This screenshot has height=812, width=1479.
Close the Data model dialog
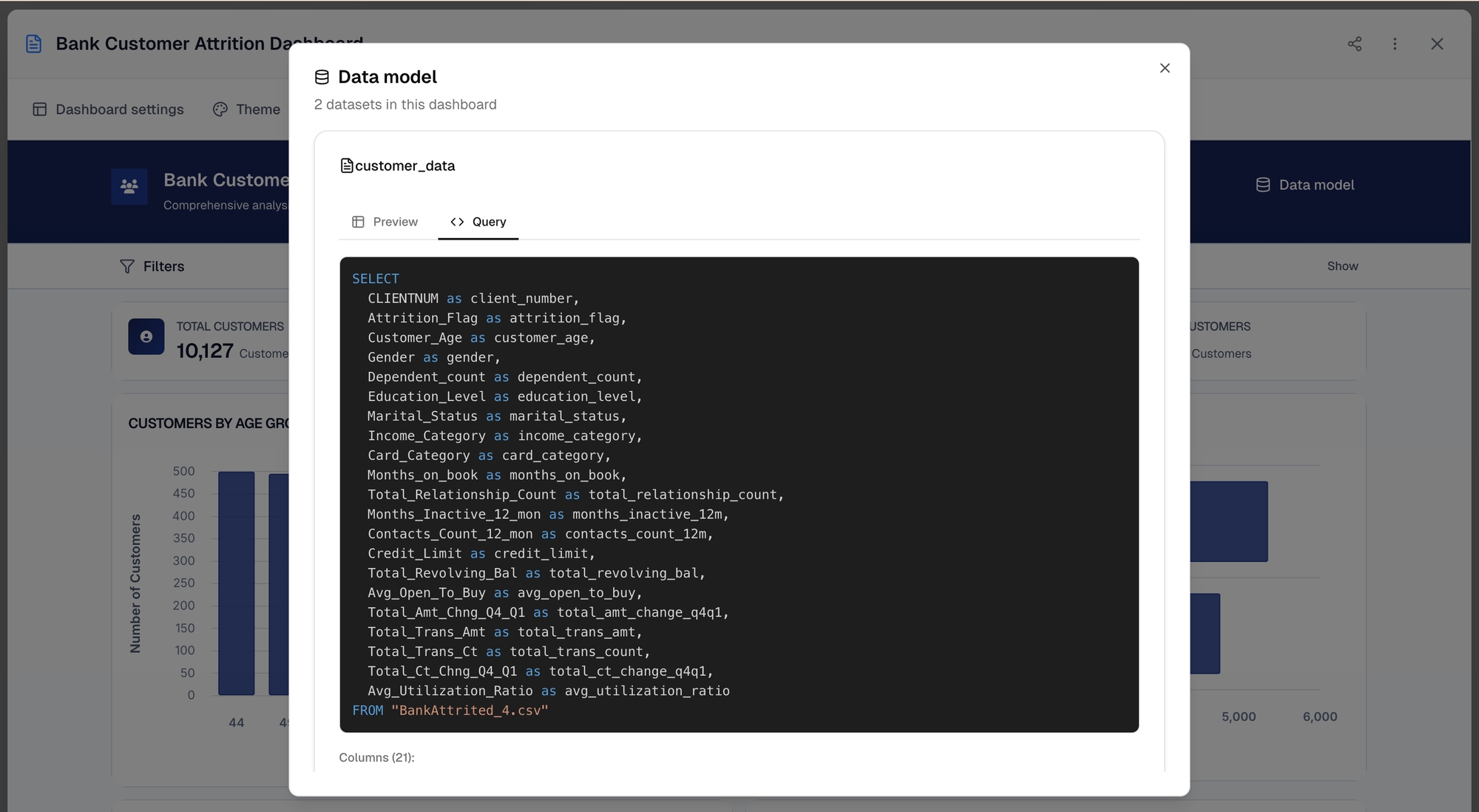[1165, 68]
